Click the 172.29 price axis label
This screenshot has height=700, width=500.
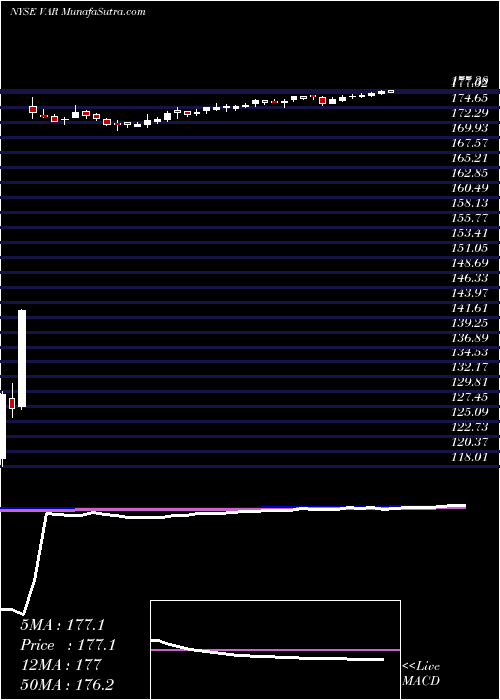pyautogui.click(x=469, y=113)
